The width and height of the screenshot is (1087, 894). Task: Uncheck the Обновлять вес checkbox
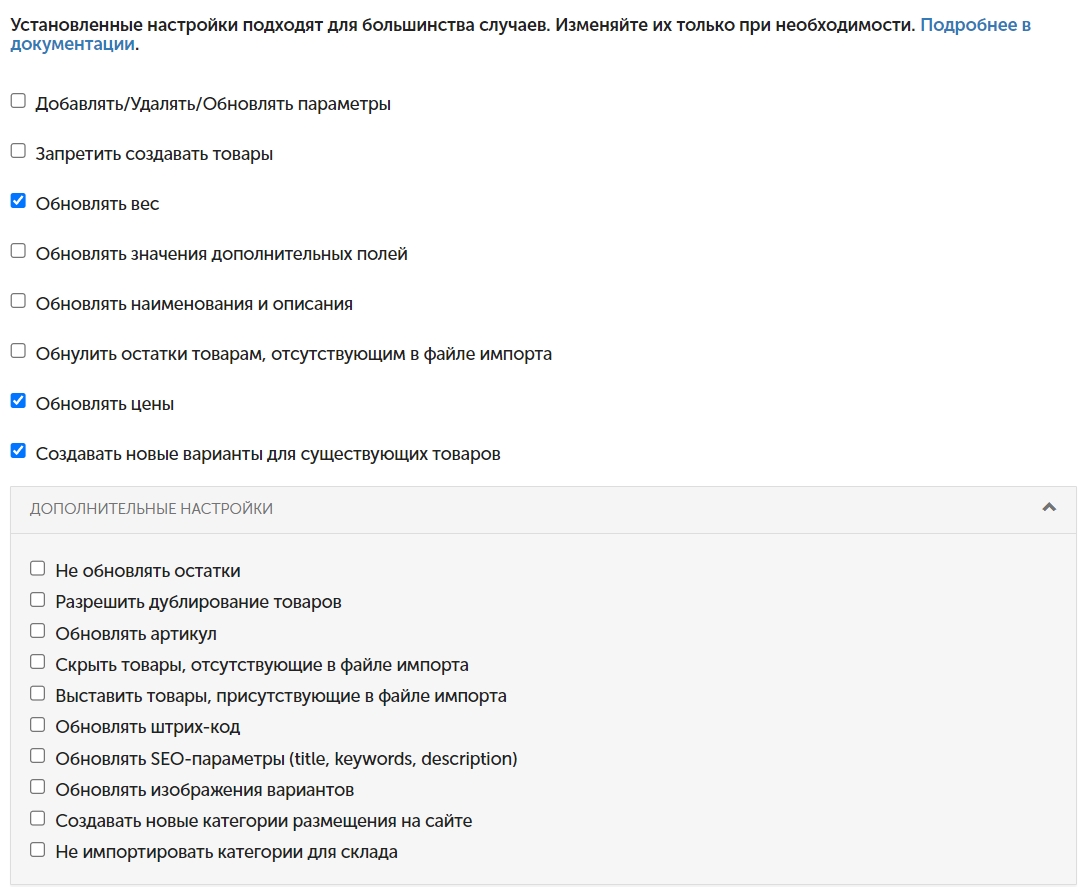(19, 201)
